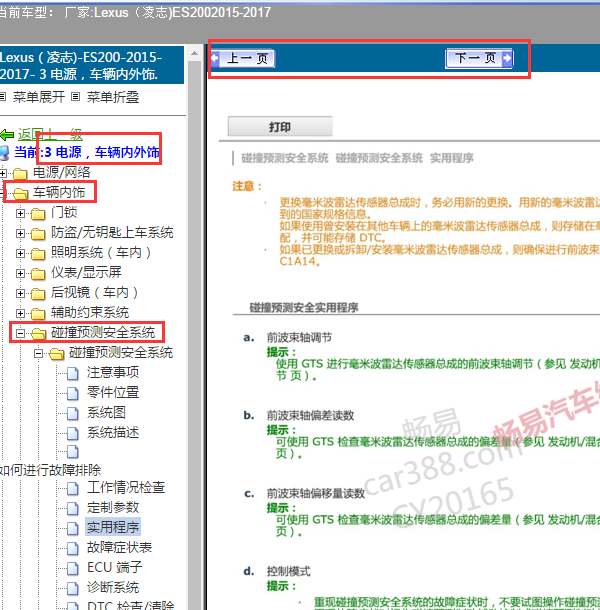Click the left sidebar vertical scrollbar track

[195, 335]
